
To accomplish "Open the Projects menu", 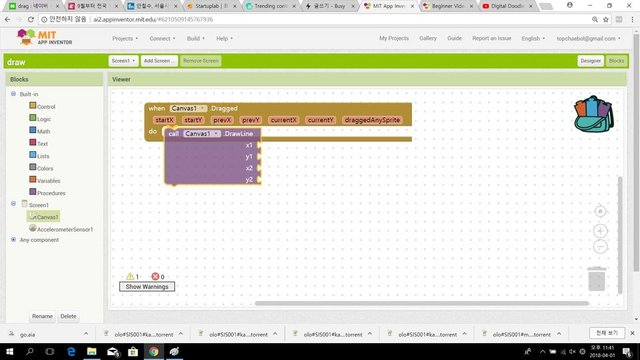I will click(x=125, y=38).
